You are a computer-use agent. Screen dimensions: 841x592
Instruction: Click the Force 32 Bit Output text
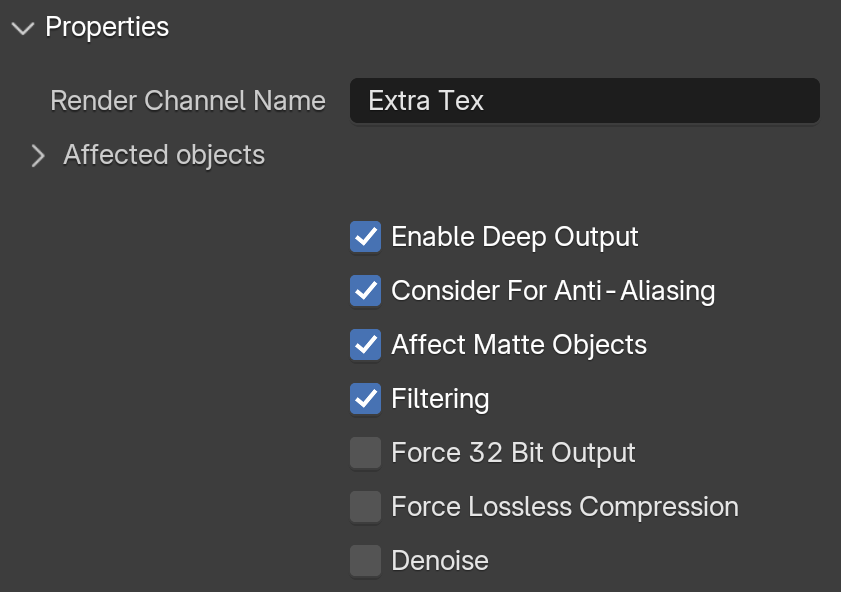click(513, 453)
